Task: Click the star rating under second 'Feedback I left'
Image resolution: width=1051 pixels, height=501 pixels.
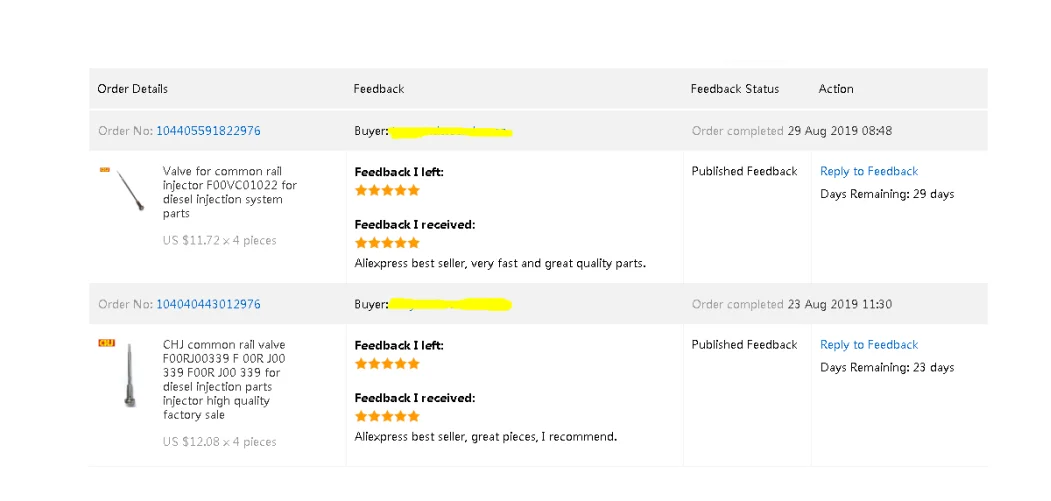Action: pyautogui.click(x=387, y=364)
